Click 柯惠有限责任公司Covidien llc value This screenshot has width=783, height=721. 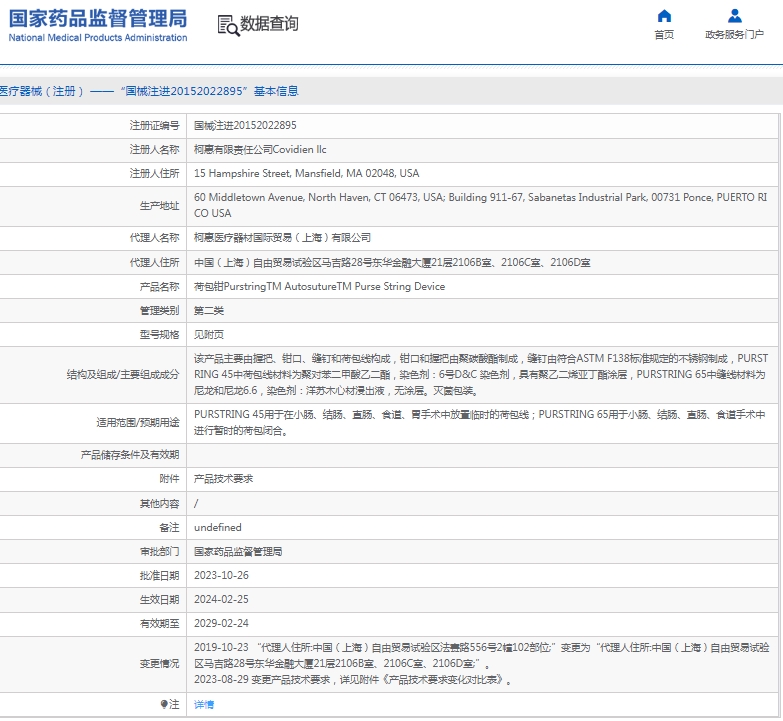[x=260, y=149]
